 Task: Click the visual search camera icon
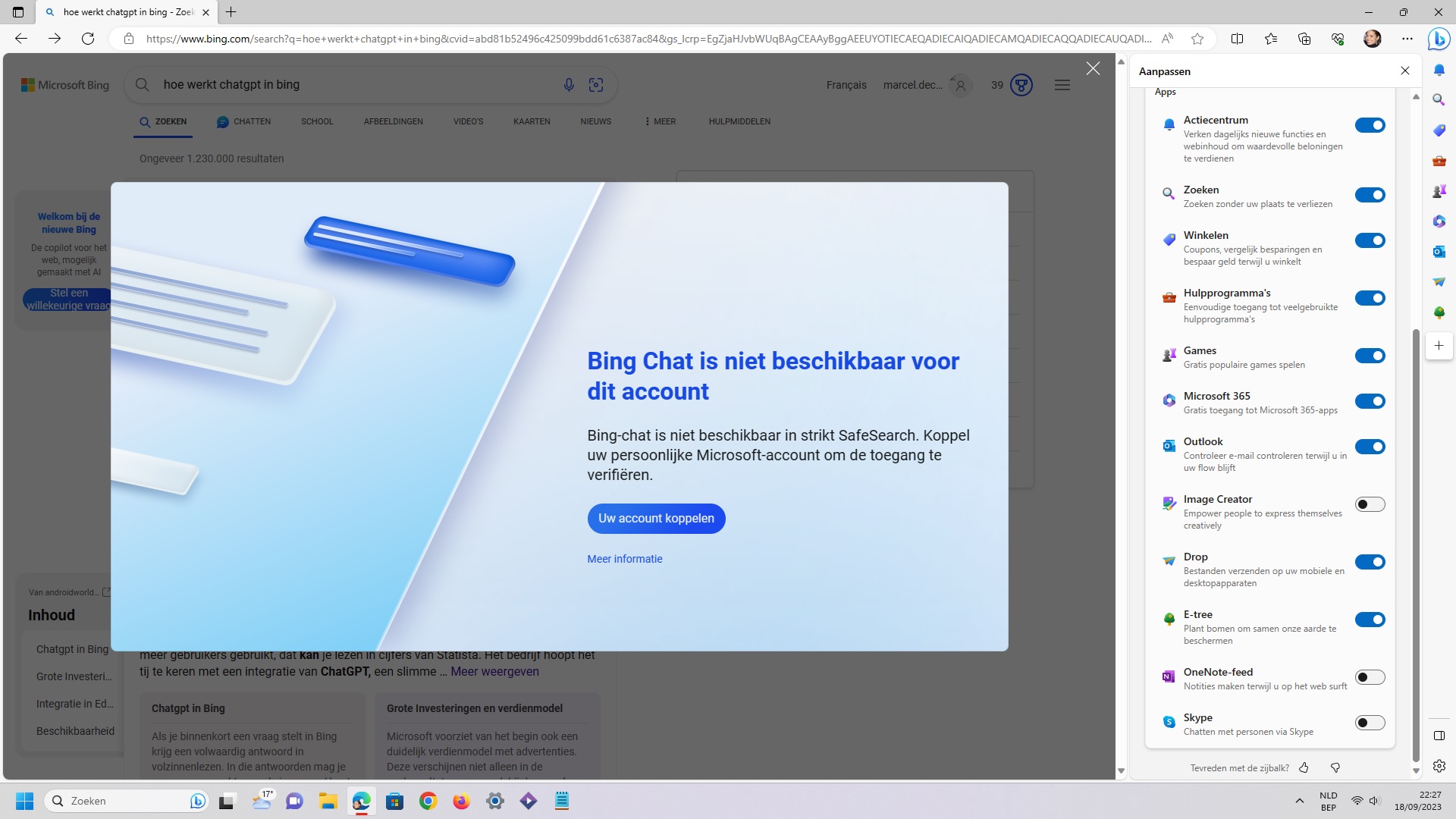coord(596,85)
